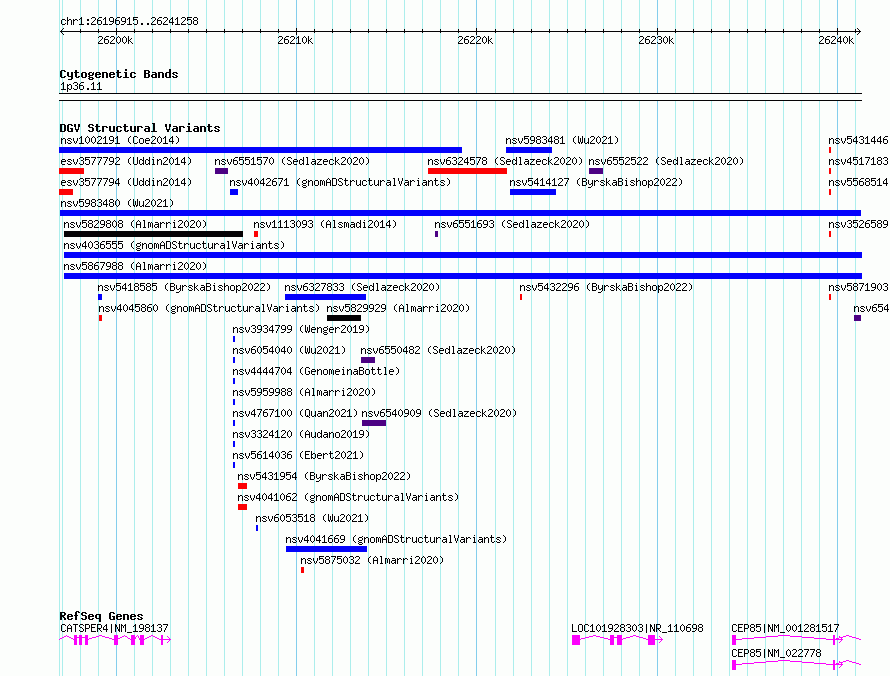Viewport: 890px width, 676px height.
Task: Open the nsv4041669 (gnomADStructuralVariants) label
Action: point(396,539)
